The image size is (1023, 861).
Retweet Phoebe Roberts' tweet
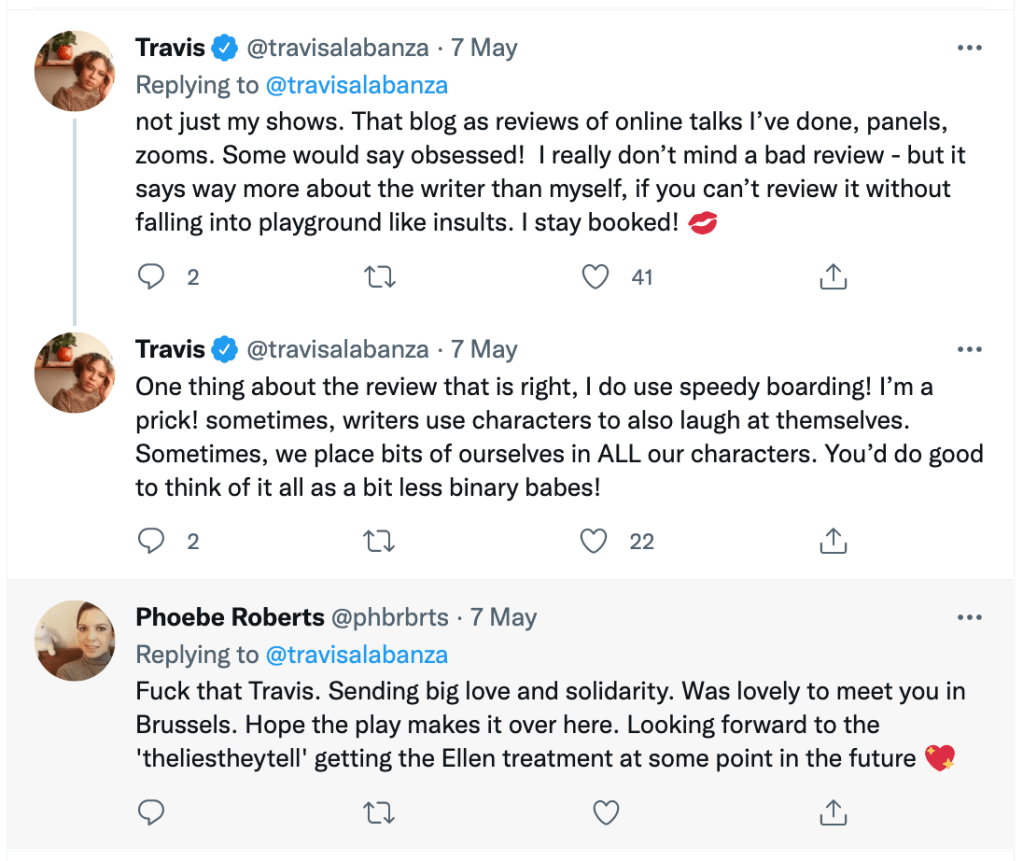point(379,811)
